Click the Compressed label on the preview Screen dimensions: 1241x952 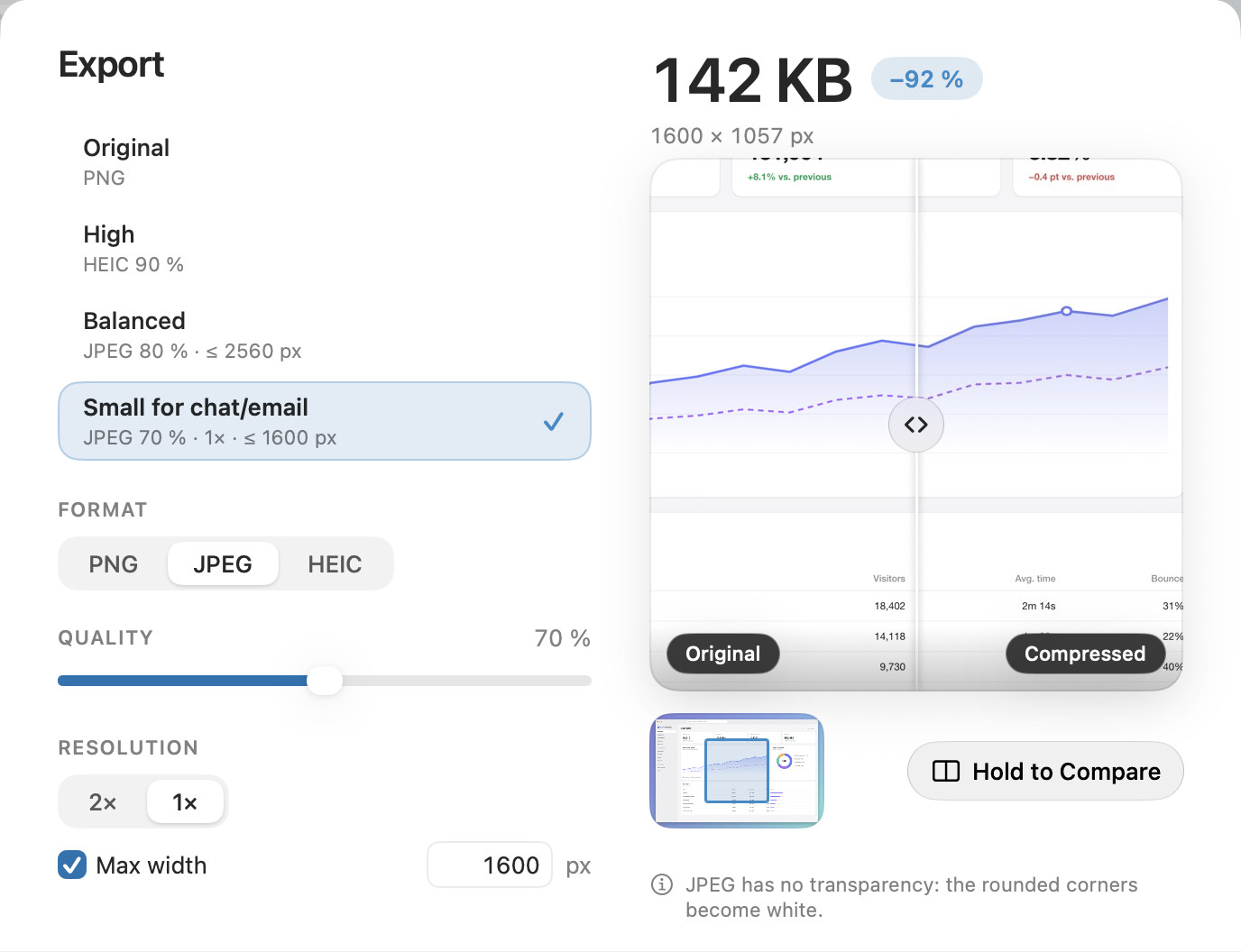click(1085, 654)
